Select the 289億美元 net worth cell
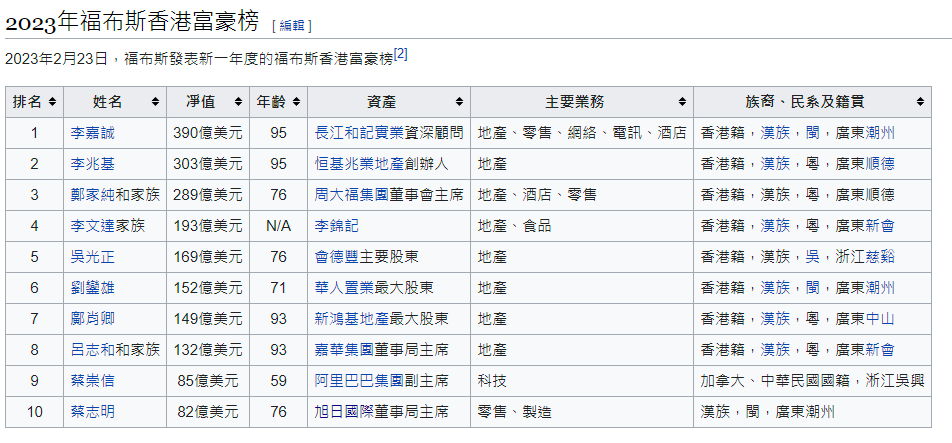952x443 pixels. click(x=208, y=195)
